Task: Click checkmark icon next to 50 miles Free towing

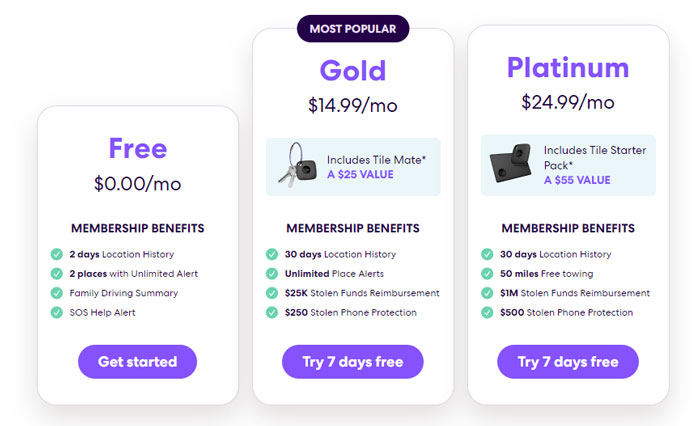Action: coord(487,273)
